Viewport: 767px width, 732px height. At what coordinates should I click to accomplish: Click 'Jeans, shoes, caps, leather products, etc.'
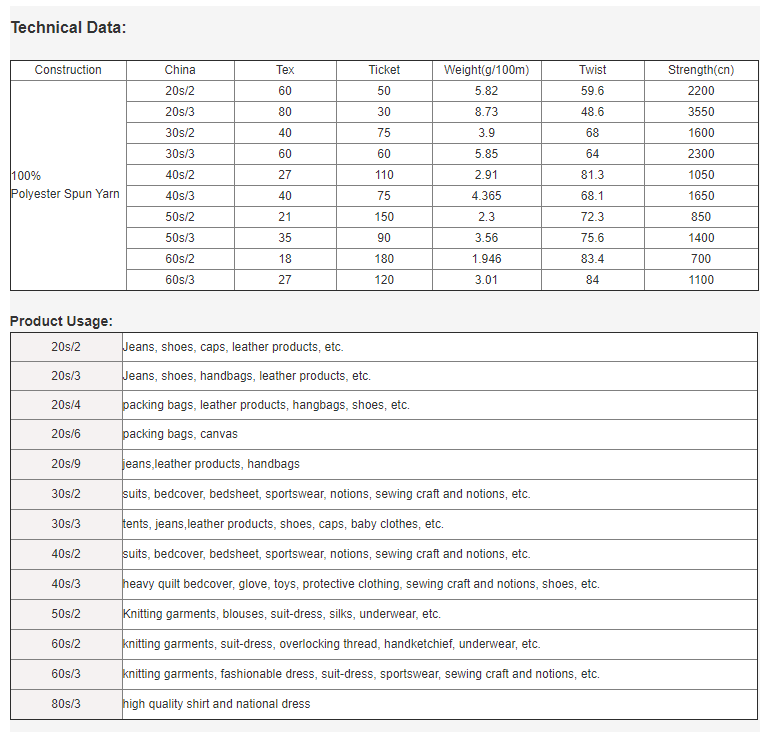coord(233,347)
